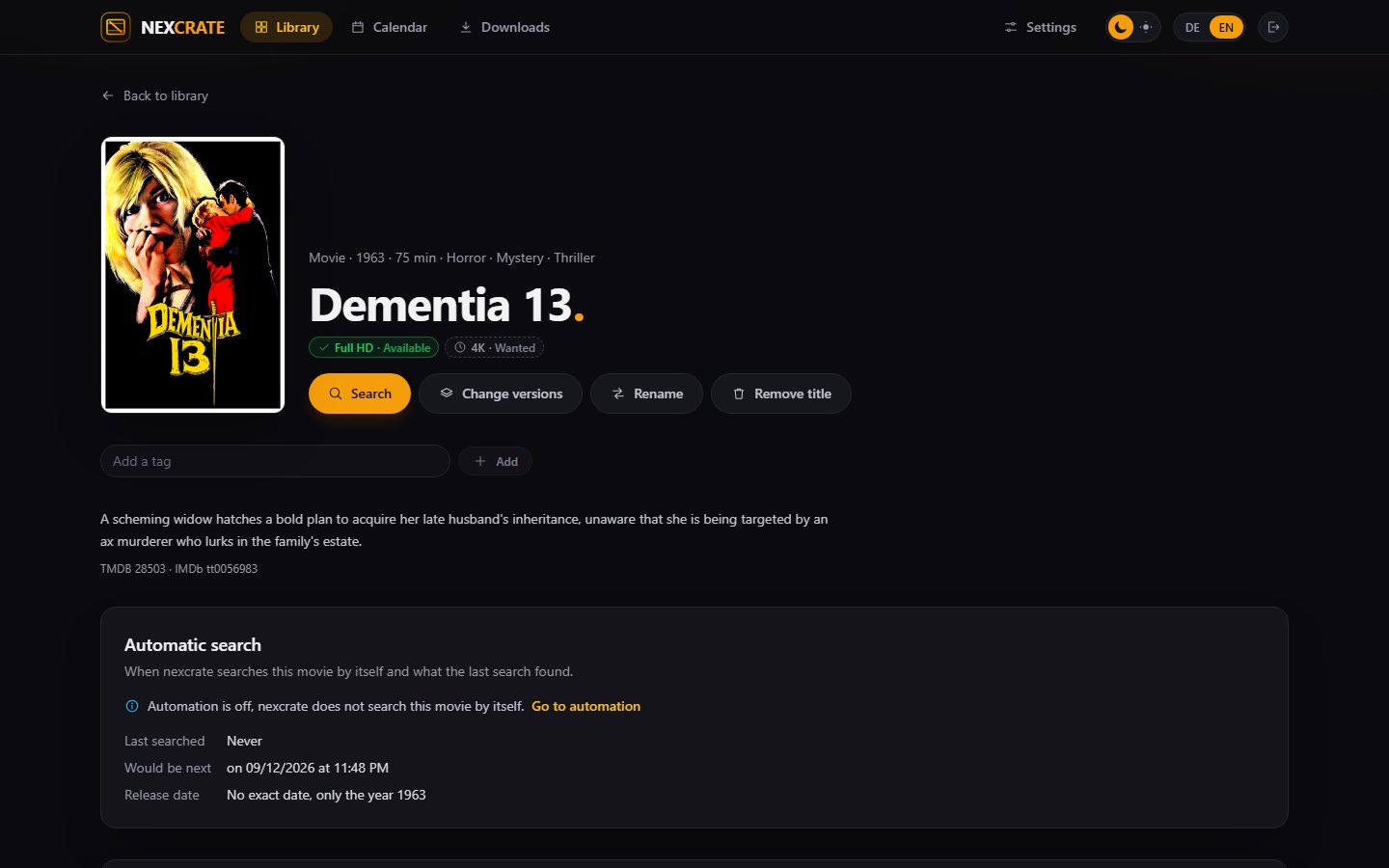This screenshot has width=1389, height=868.
Task: Open Change versions
Action: click(x=501, y=393)
